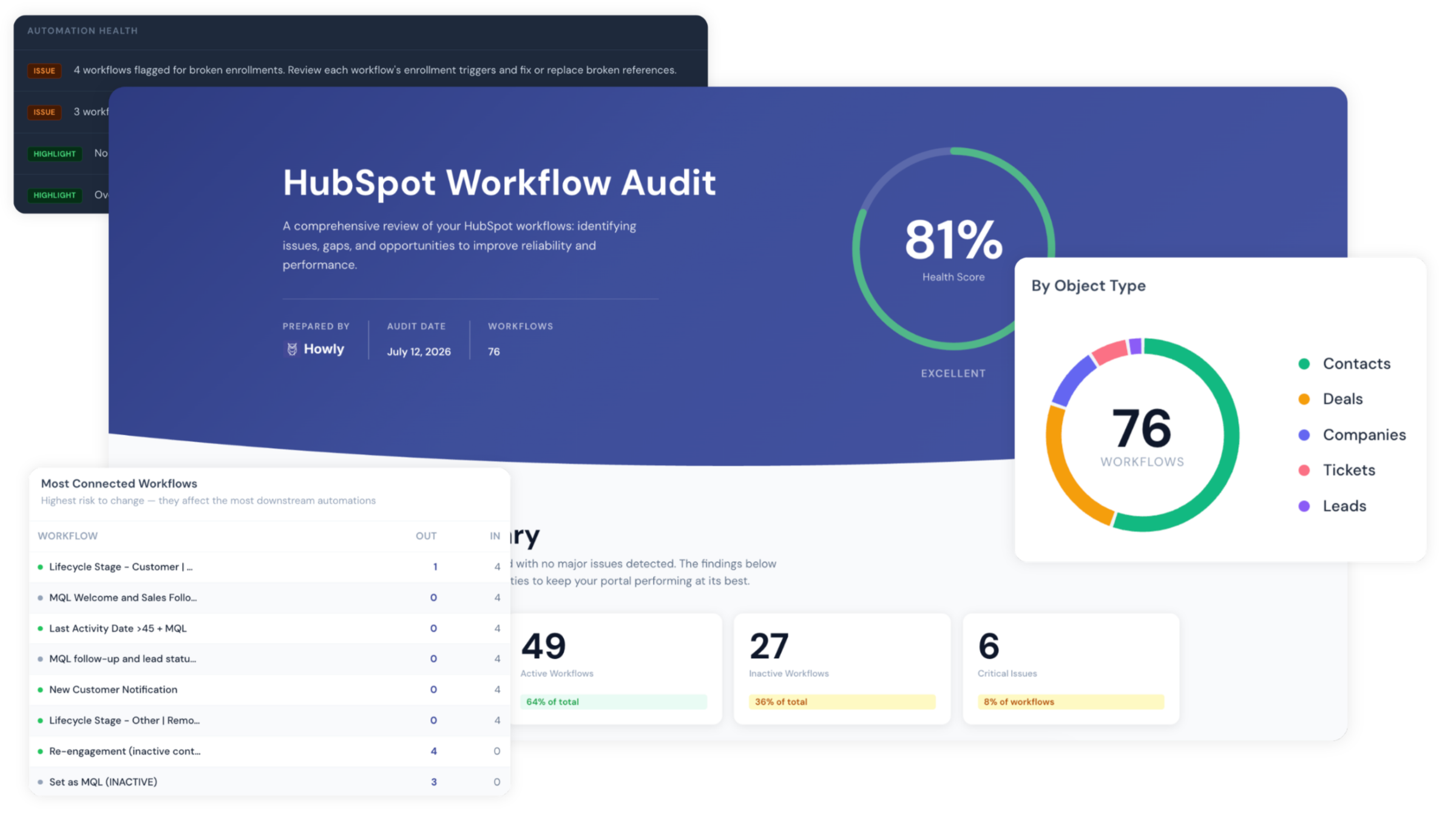This screenshot has height=819, width=1456.
Task: Click the pink Tickets legend dot
Action: [x=1304, y=470]
